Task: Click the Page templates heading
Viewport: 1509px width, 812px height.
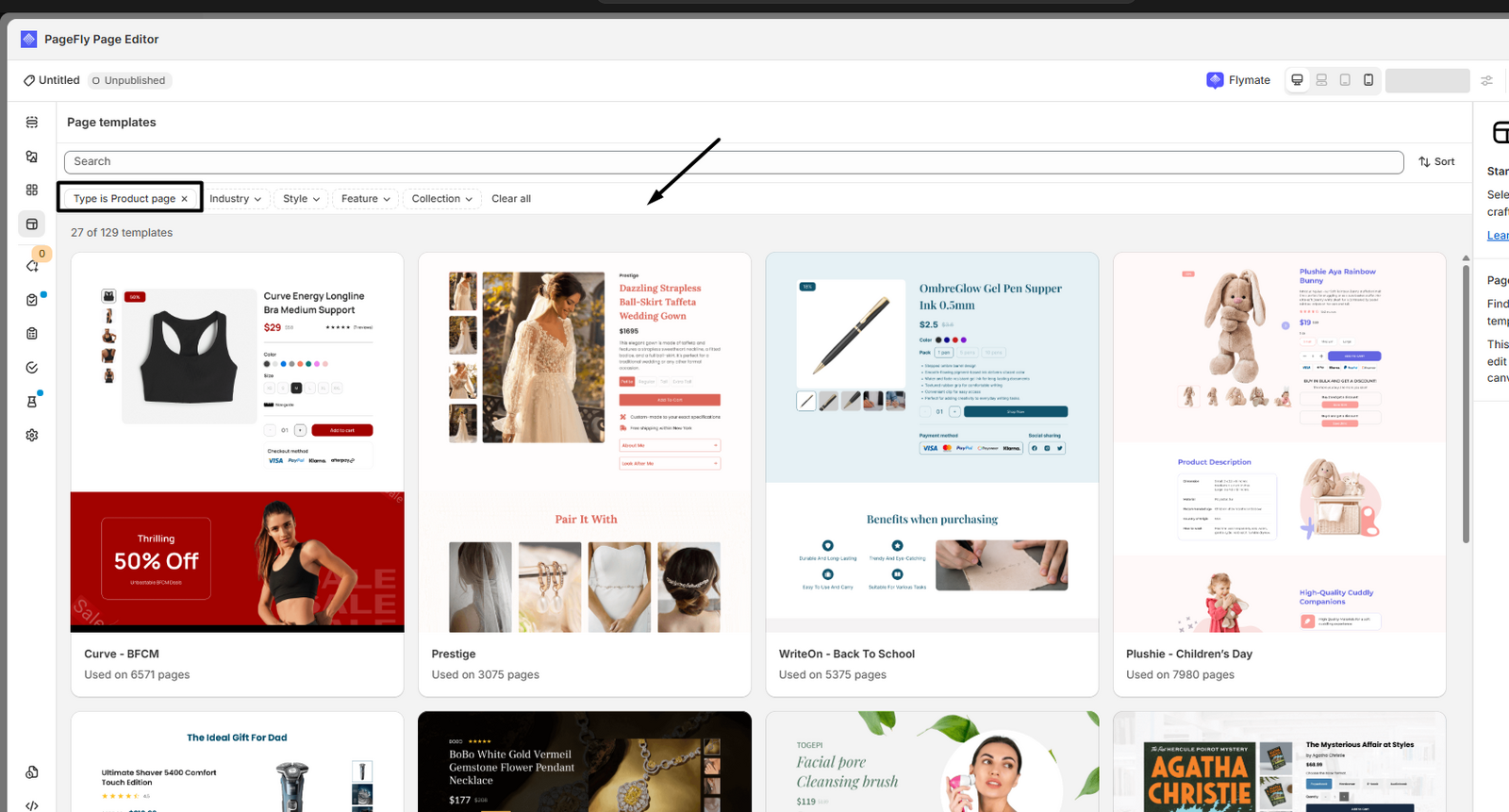Action: pyautogui.click(x=111, y=123)
